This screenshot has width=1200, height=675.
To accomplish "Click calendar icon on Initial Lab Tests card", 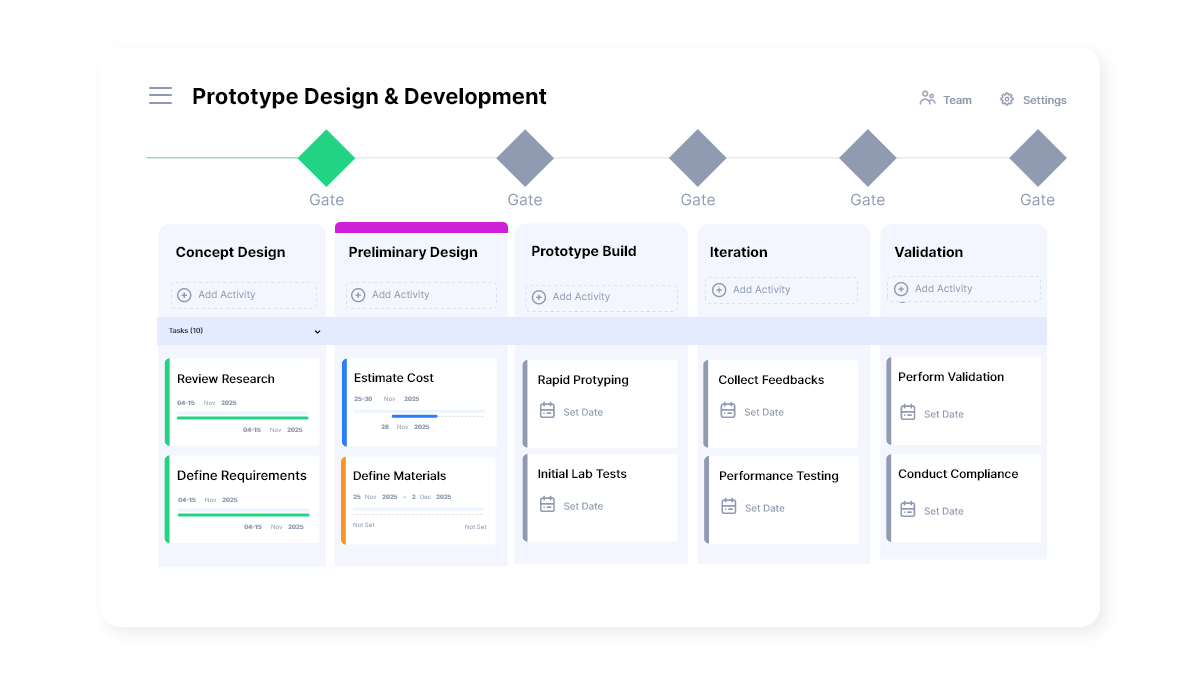I will coord(547,505).
